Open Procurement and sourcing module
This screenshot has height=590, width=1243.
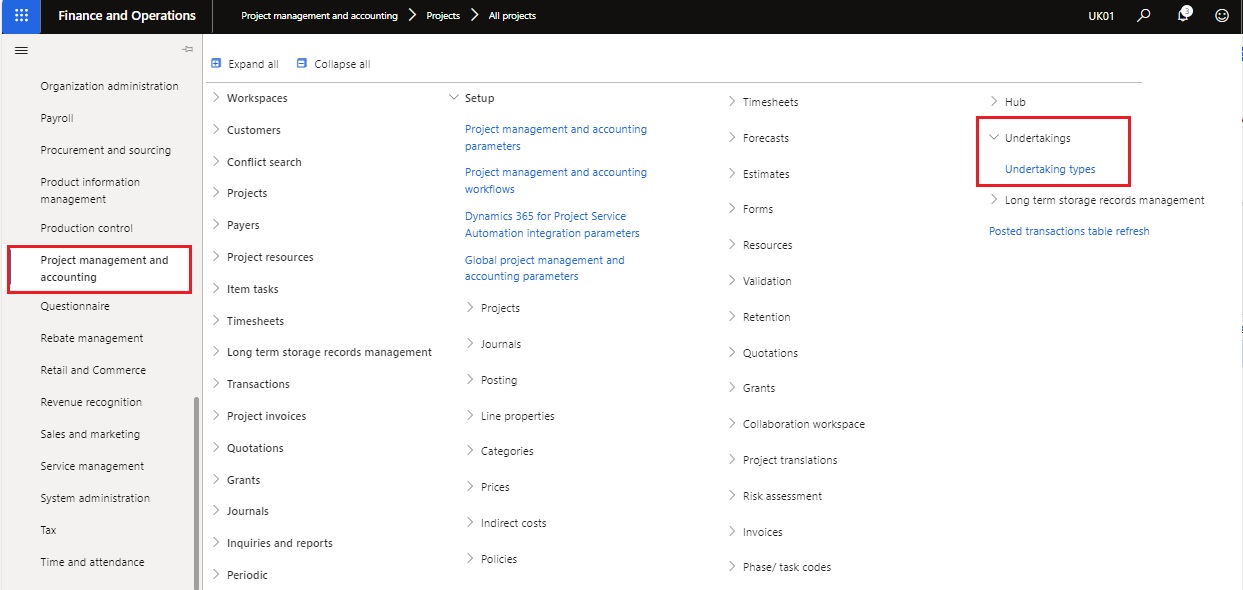point(105,150)
